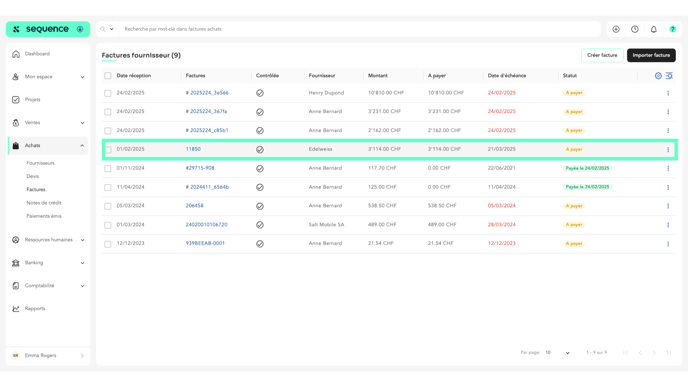Select checkbox for invoice 939BEEAB-0001 row
The width and height of the screenshot is (688, 387).
pyautogui.click(x=108, y=244)
